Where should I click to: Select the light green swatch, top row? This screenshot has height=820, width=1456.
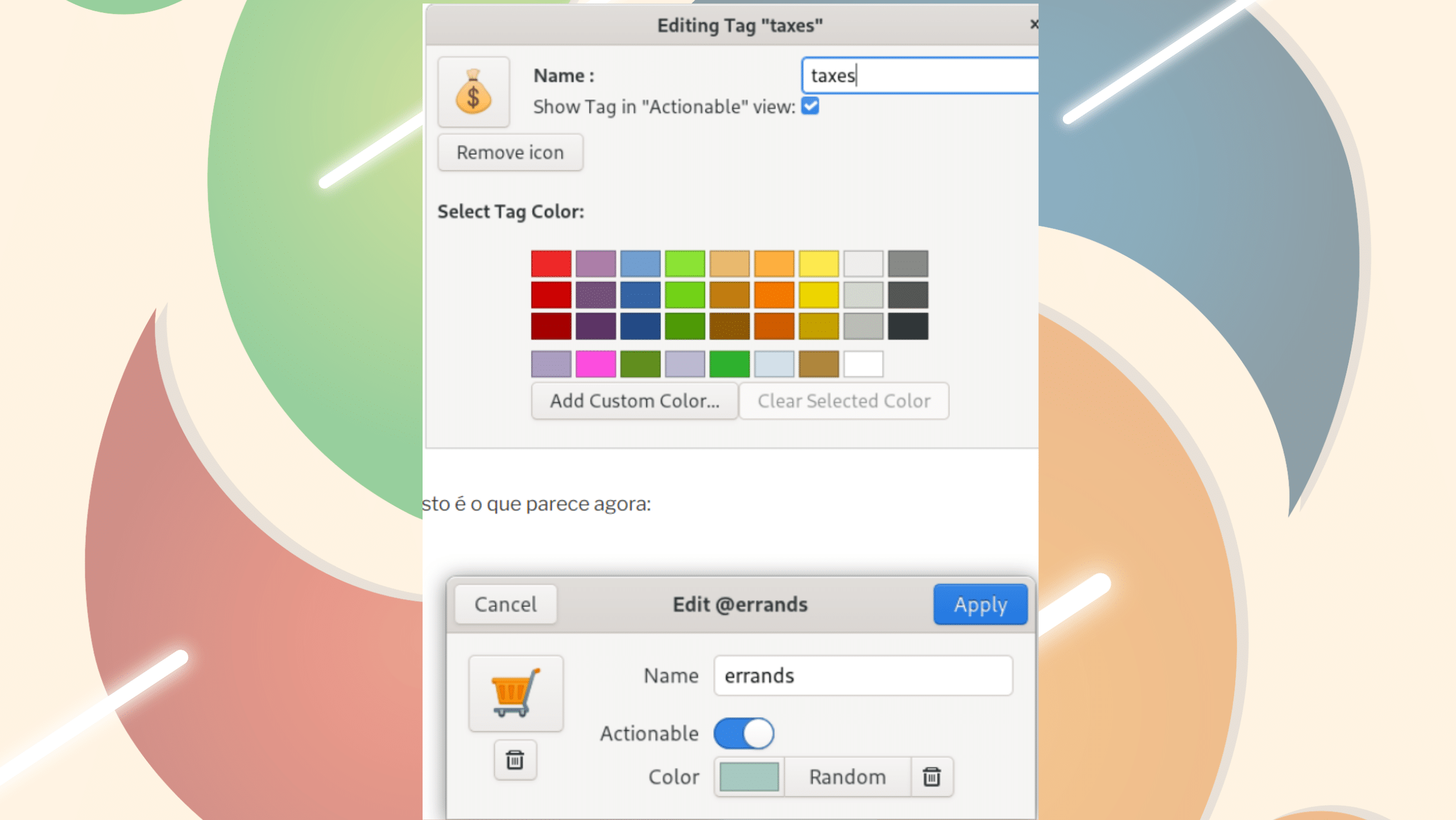(685, 263)
